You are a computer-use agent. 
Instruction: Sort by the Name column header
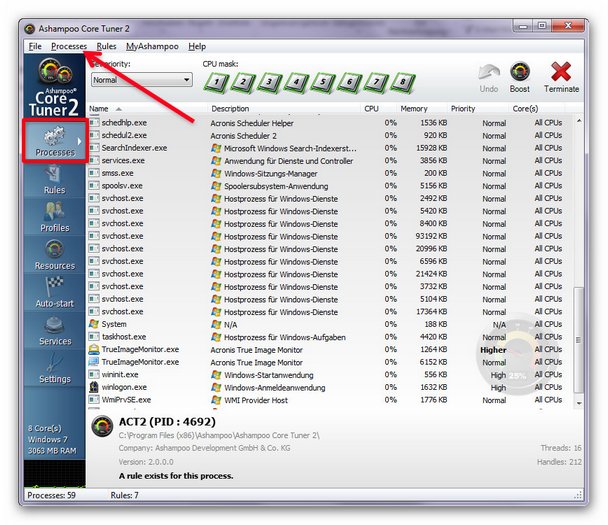click(x=147, y=109)
